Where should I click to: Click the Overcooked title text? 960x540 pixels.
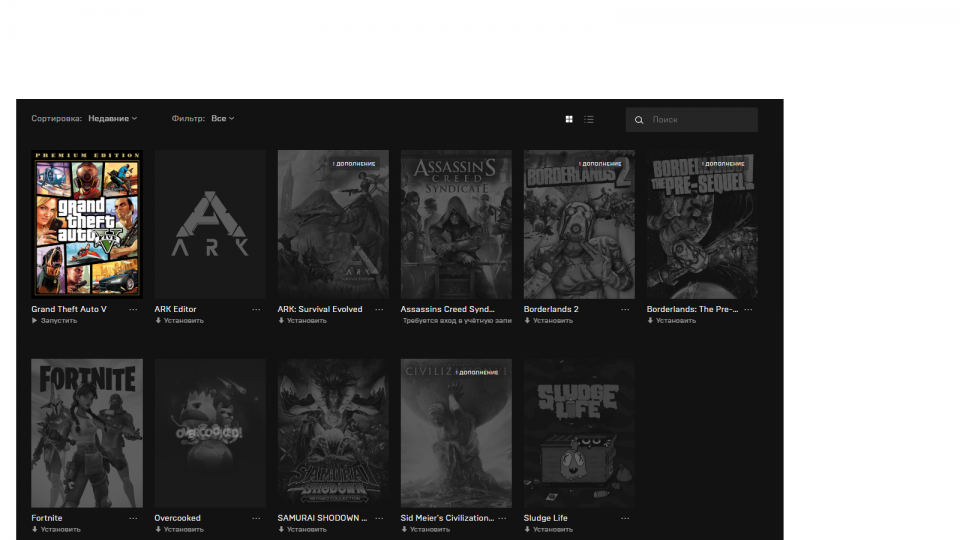click(x=178, y=518)
